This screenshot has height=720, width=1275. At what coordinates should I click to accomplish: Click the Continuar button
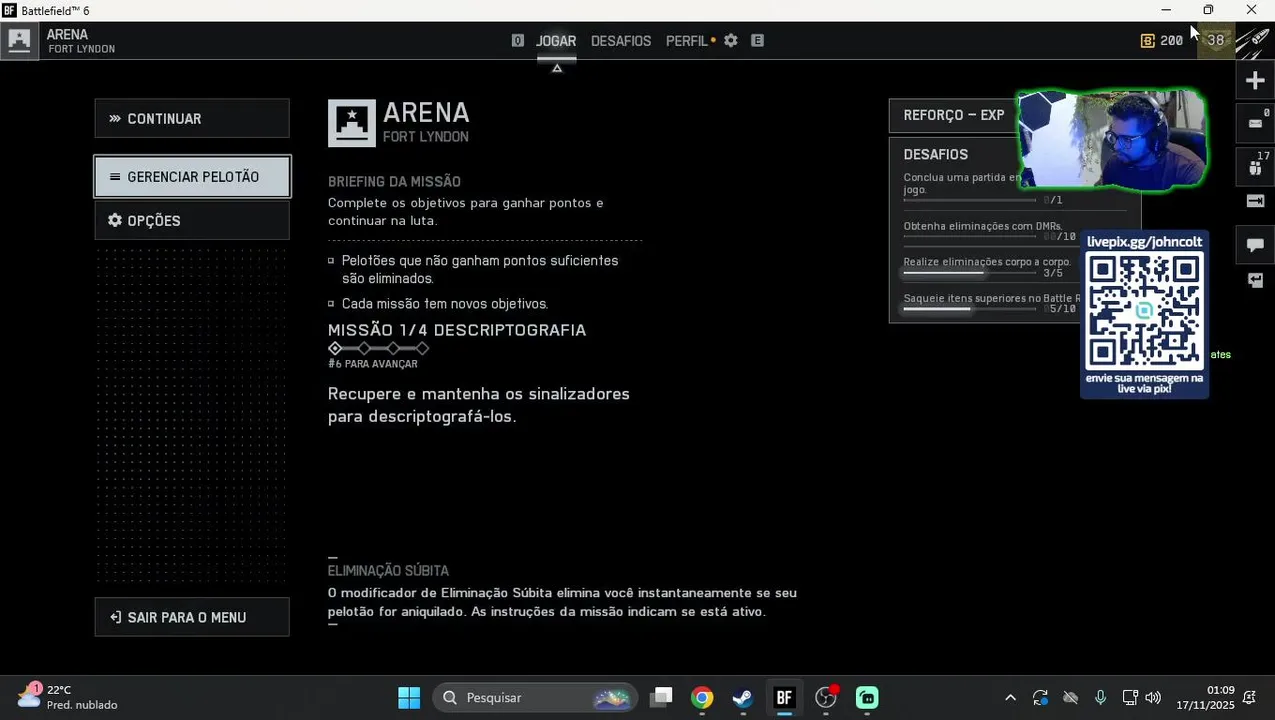pyautogui.click(x=192, y=118)
